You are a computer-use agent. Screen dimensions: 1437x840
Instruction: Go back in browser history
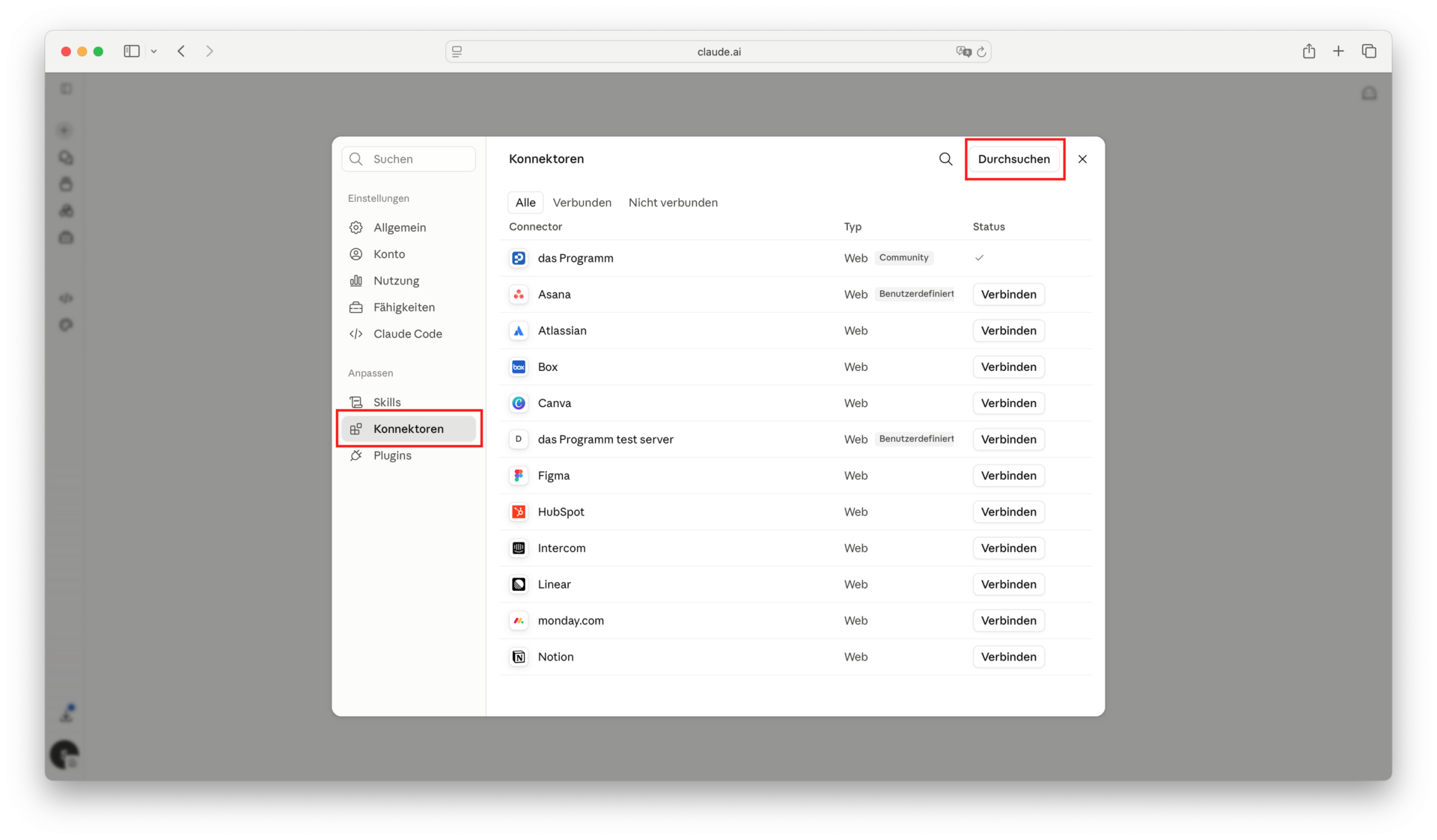[181, 51]
